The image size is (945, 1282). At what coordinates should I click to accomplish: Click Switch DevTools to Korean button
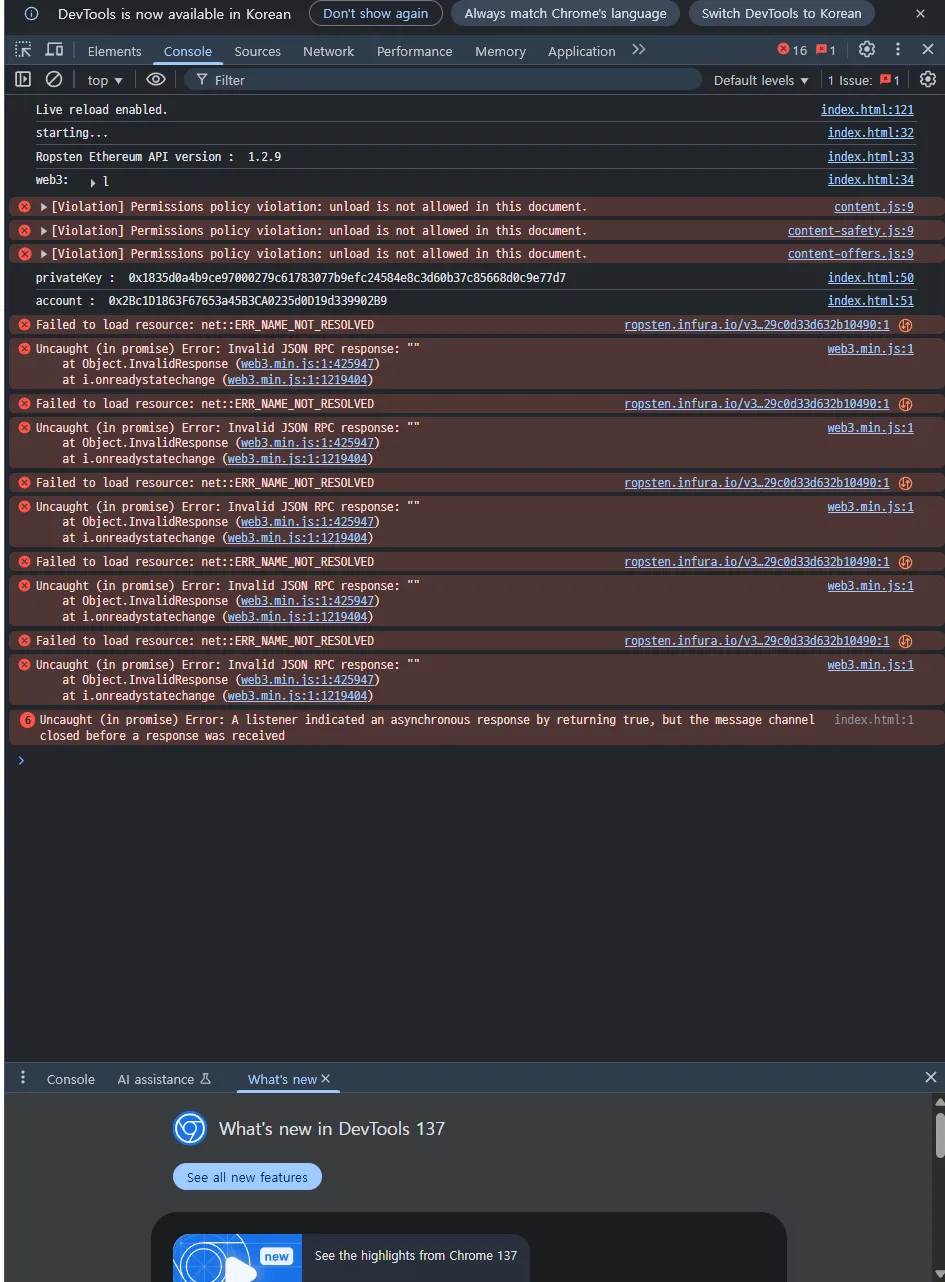781,14
